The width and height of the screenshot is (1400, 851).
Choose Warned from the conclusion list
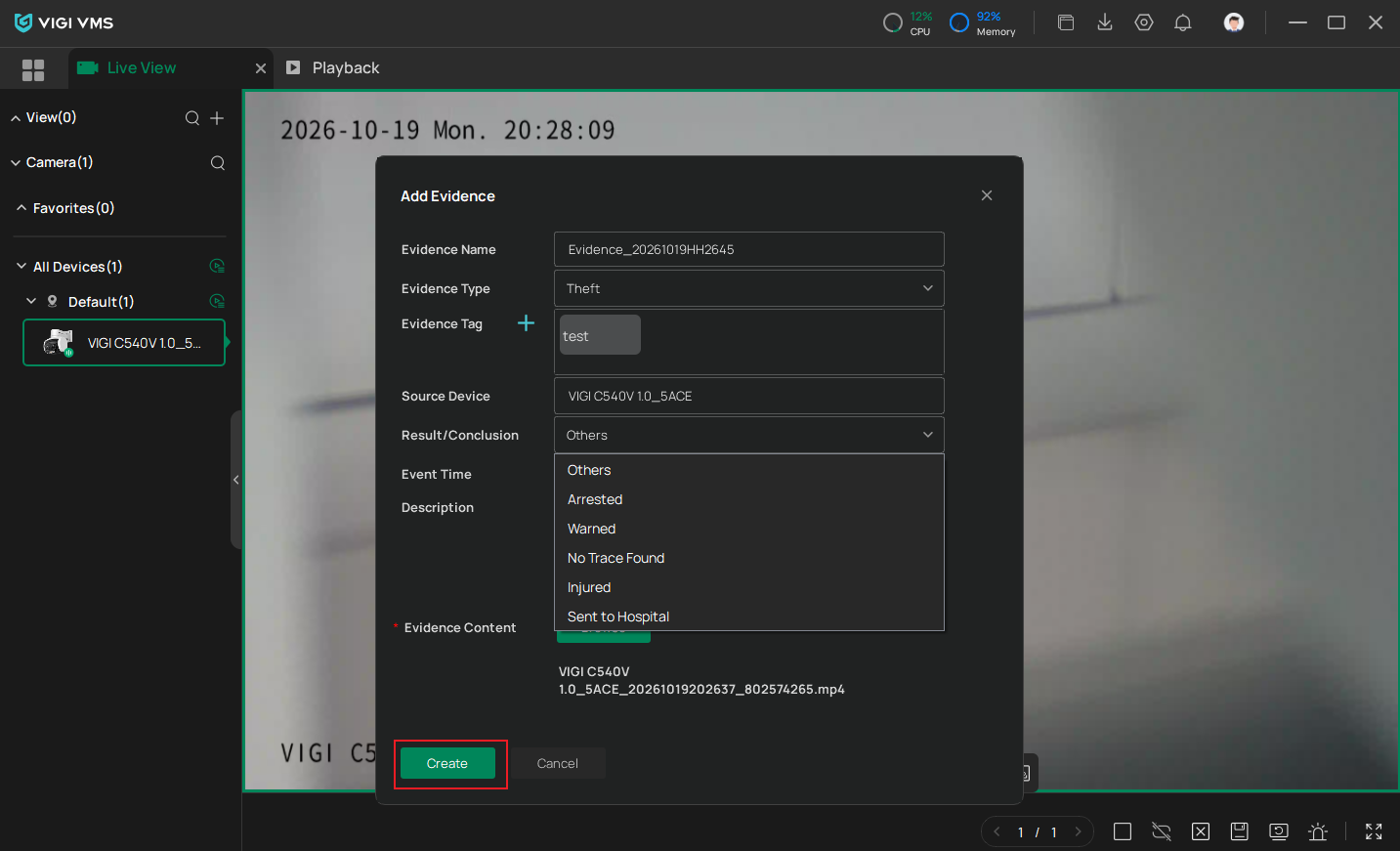point(749,529)
